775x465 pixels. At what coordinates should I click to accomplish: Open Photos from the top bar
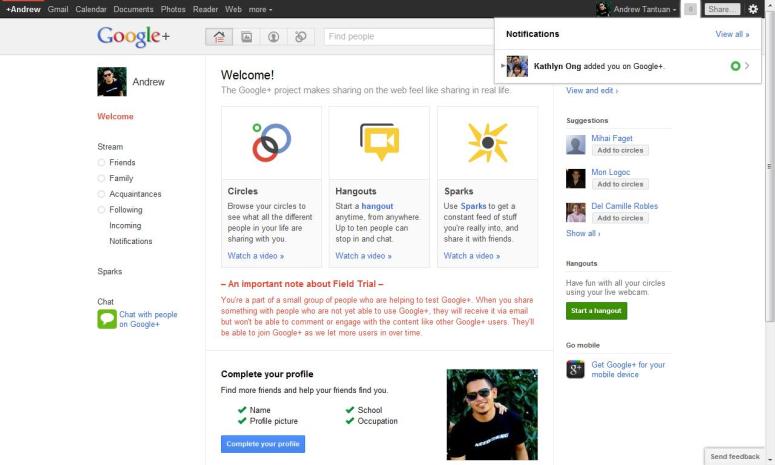tap(173, 9)
